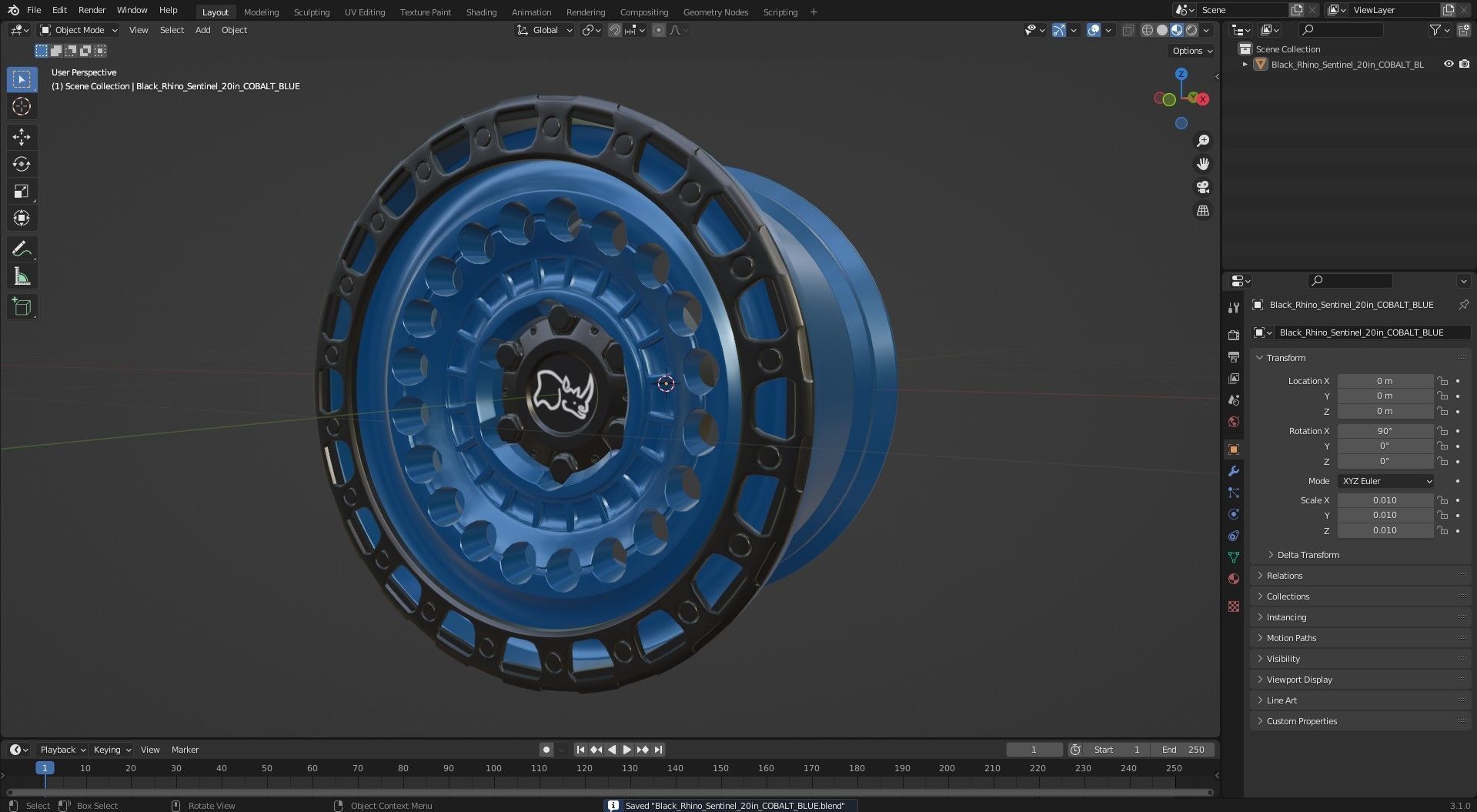Image resolution: width=1477 pixels, height=812 pixels.
Task: Open the Render menu
Action: click(92, 10)
